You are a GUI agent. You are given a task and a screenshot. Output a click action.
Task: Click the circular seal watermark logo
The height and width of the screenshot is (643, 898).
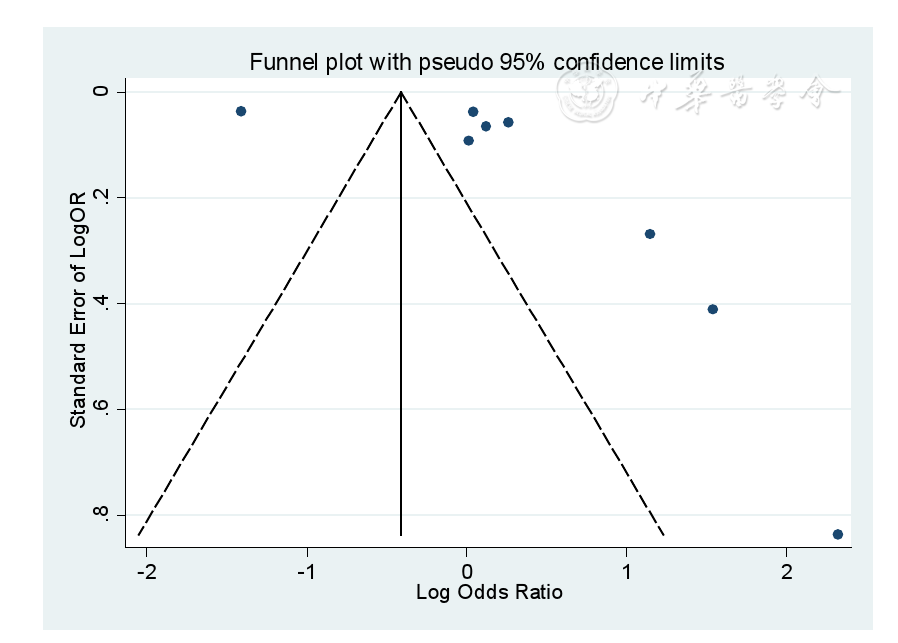589,96
